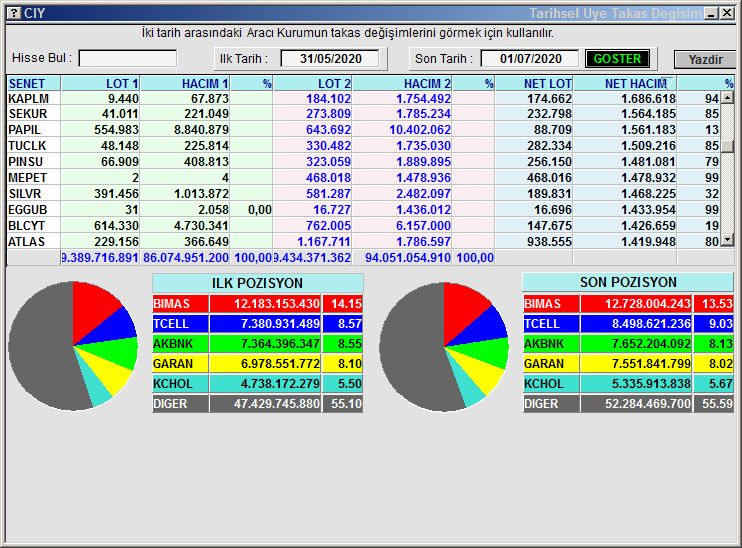Click the help question-mark icon in title bar

[15, 13]
